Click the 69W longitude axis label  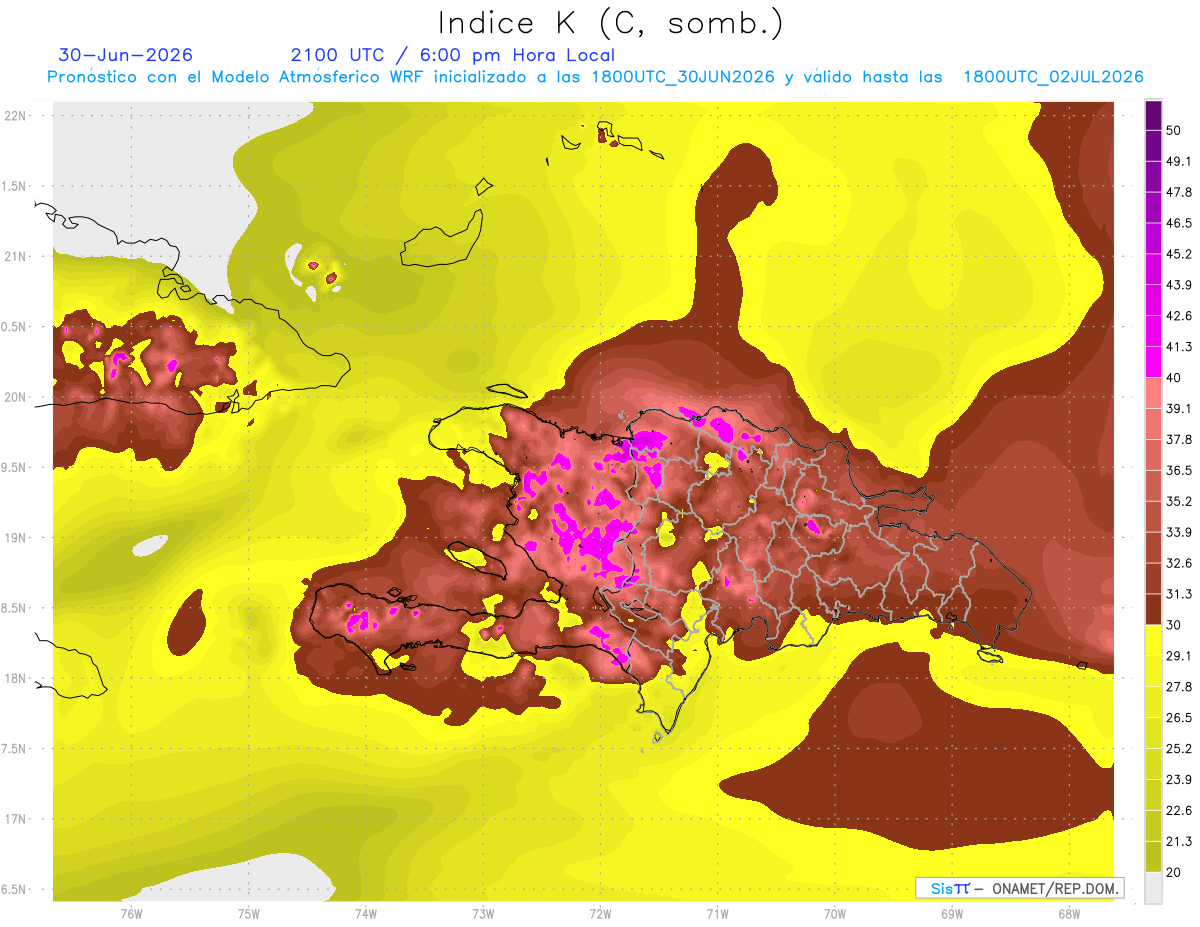[952, 913]
